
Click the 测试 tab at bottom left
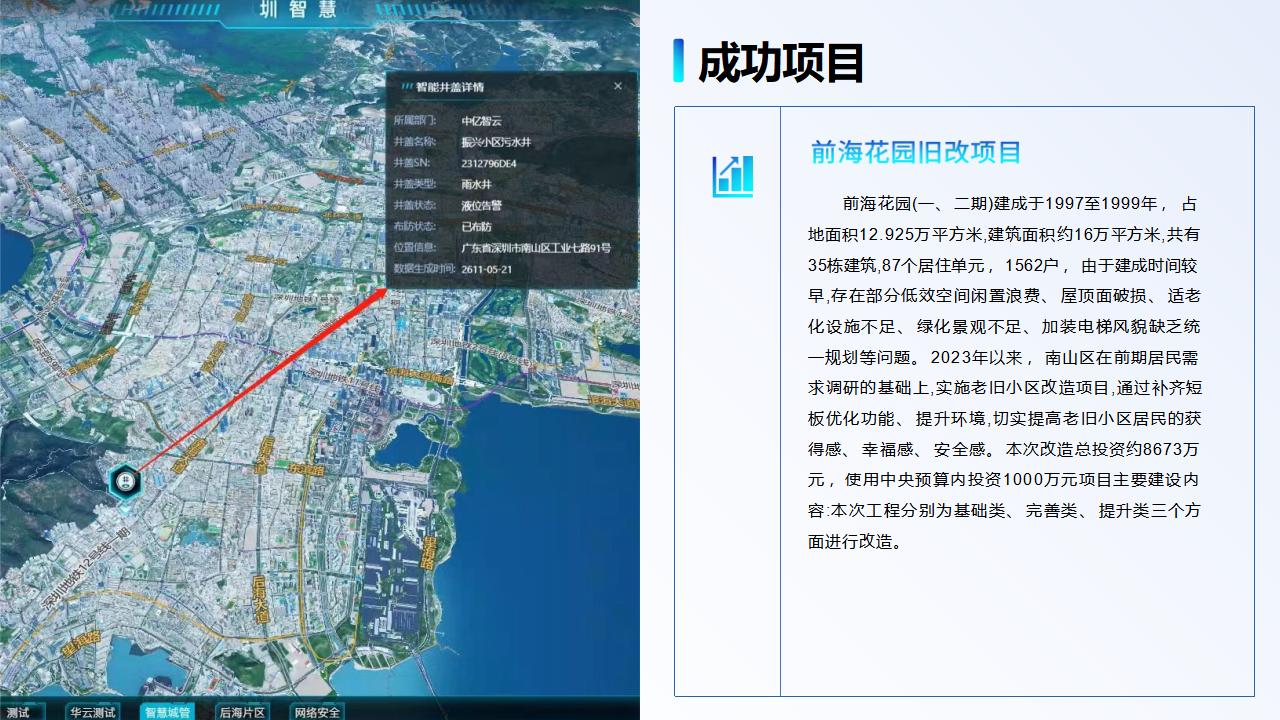(x=18, y=712)
